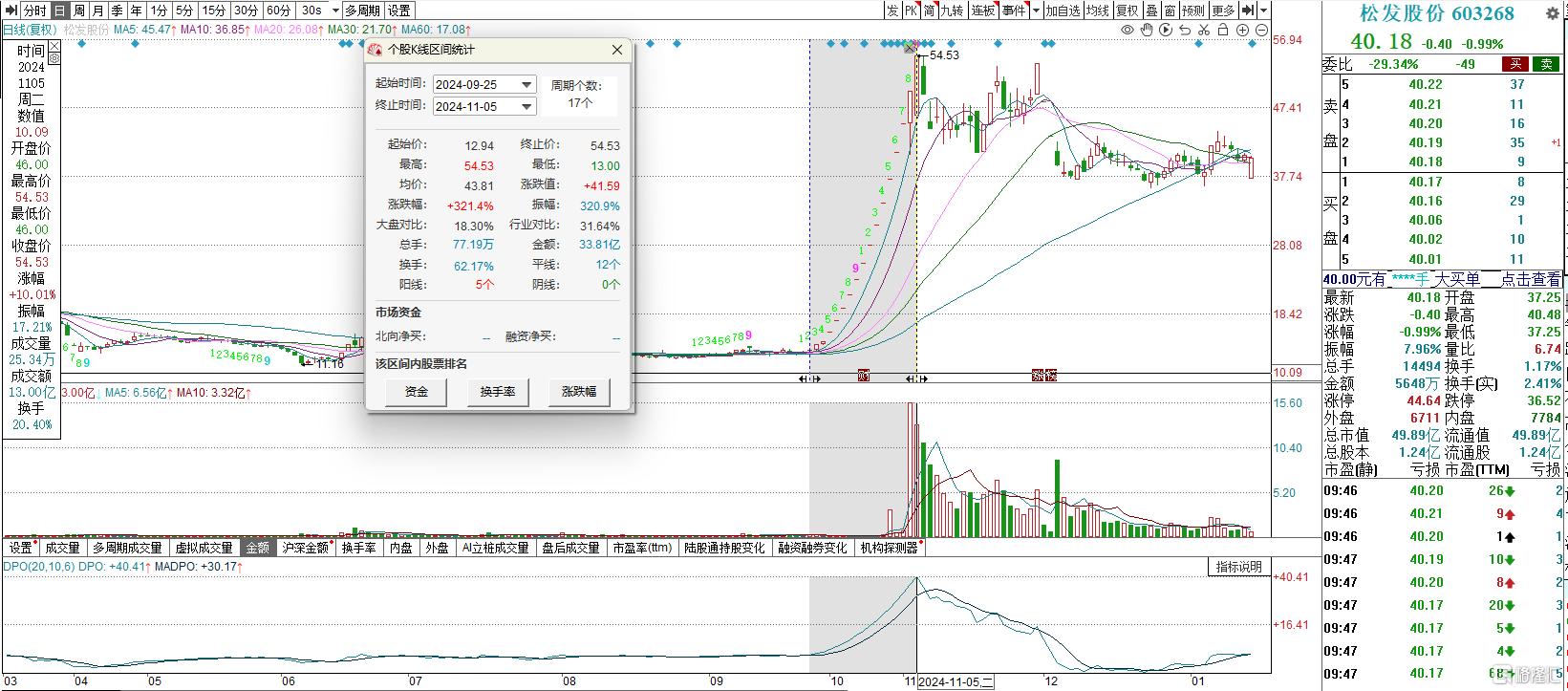
Task: Select the 换手率 indicator tab
Action: 358,548
